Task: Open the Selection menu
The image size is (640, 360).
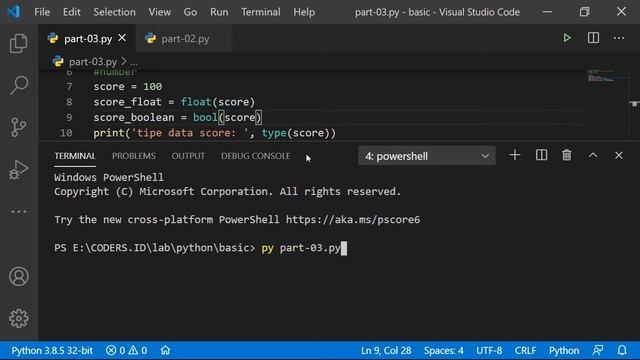Action: (x=114, y=12)
